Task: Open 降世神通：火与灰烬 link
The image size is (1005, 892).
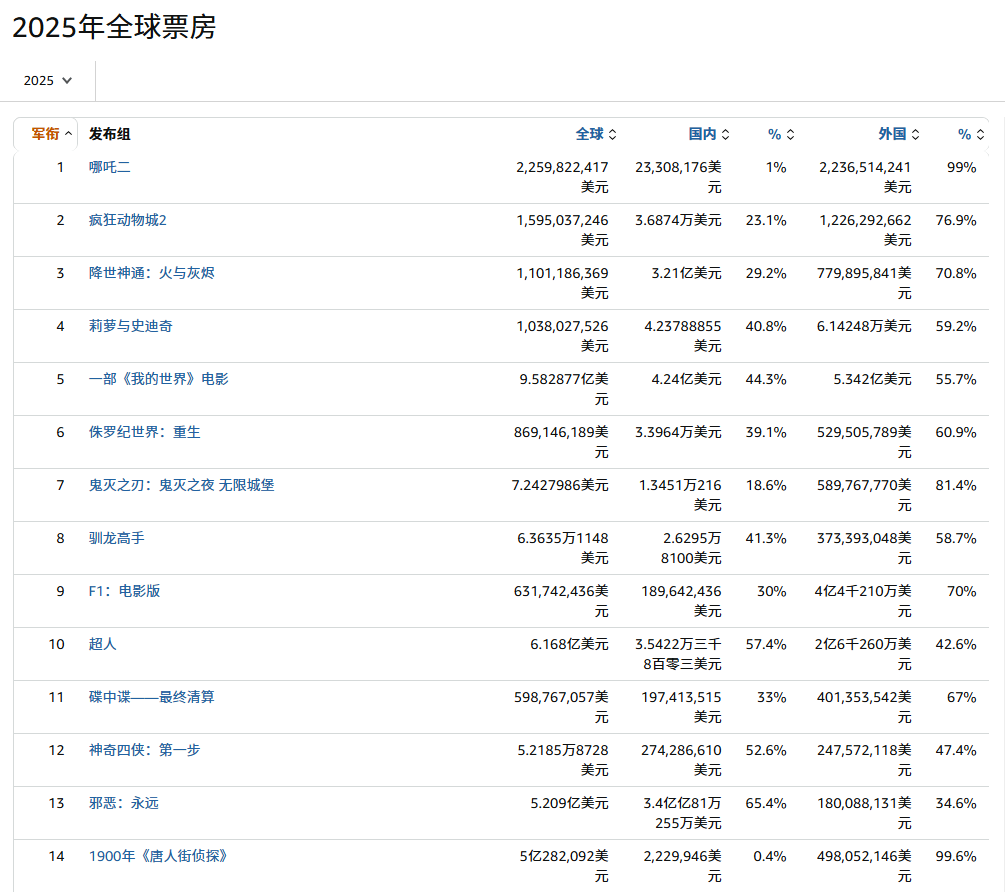Action: pyautogui.click(x=152, y=273)
